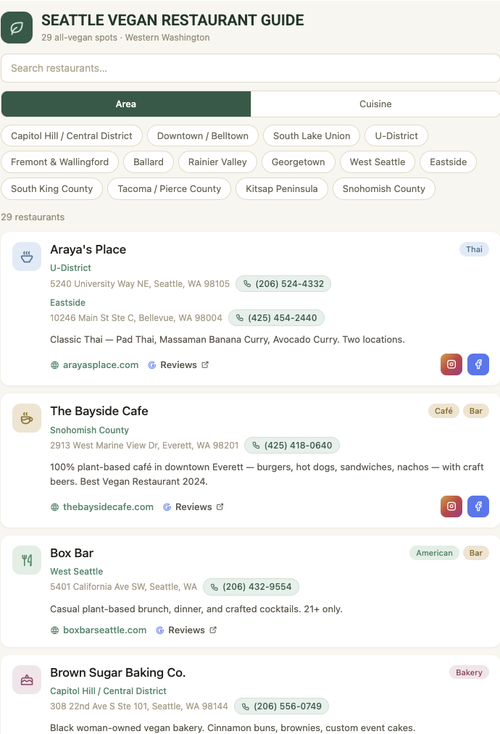Click Bar tag on Box Bar
This screenshot has height=734, width=500.
(x=476, y=553)
